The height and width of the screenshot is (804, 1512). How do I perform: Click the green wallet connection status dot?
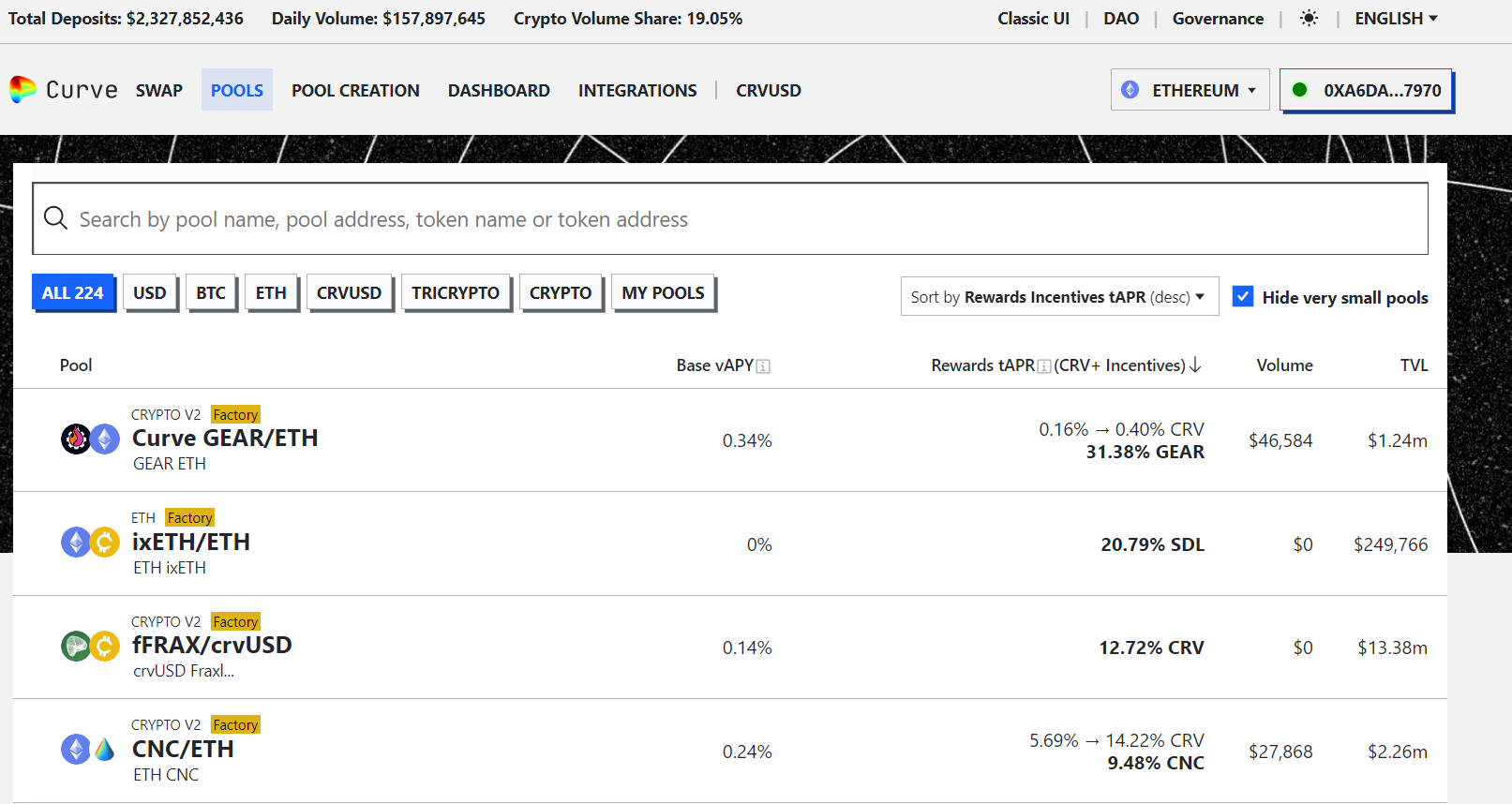1299,90
